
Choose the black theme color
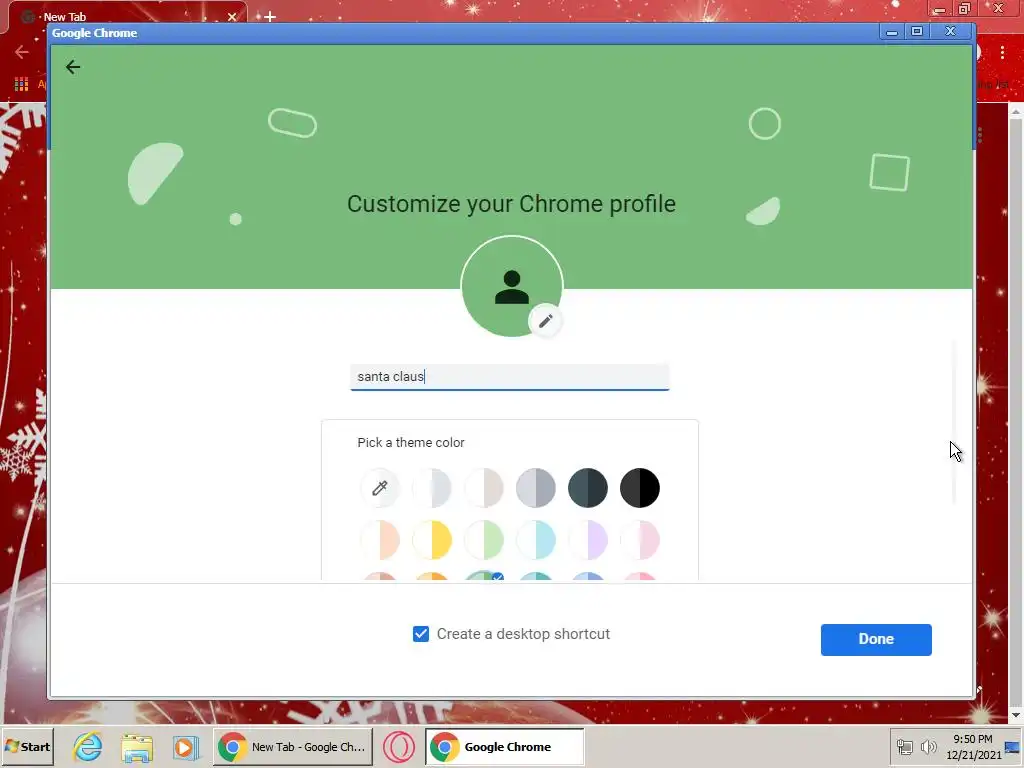[640, 488]
